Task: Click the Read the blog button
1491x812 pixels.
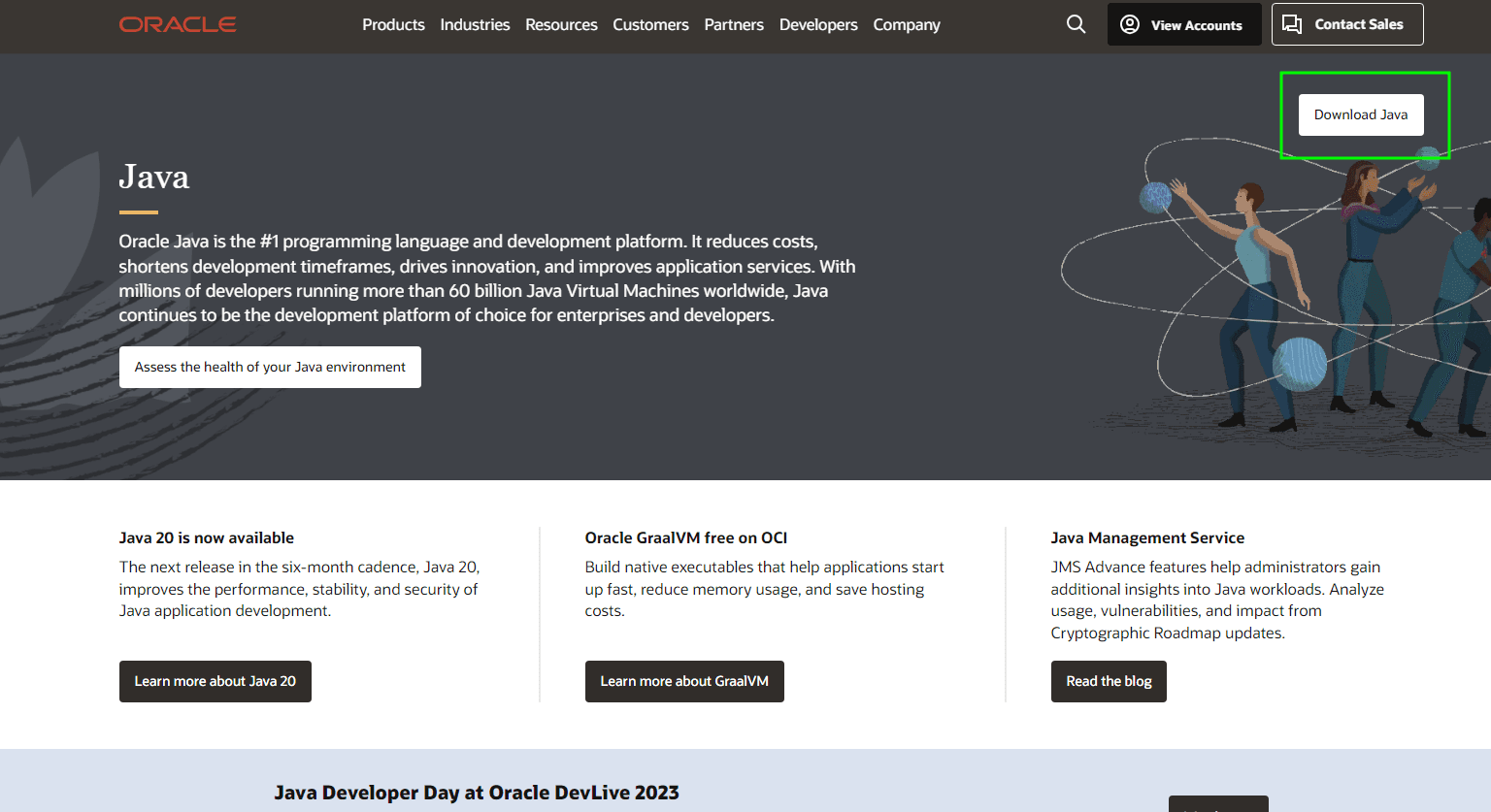Action: 1109,681
